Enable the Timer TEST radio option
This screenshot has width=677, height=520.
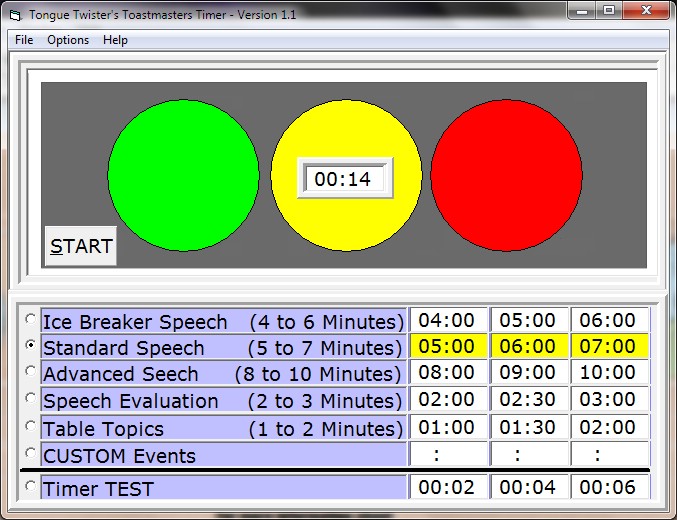[31, 488]
